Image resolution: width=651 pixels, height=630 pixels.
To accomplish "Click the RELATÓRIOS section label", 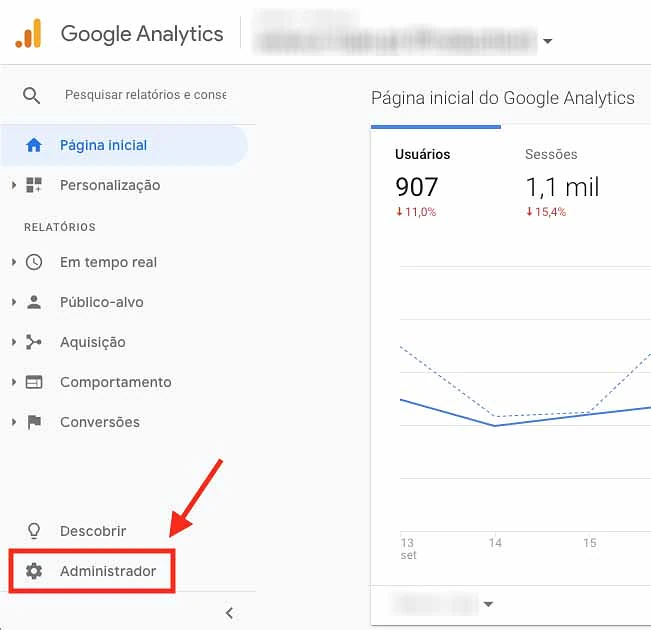I will (60, 227).
